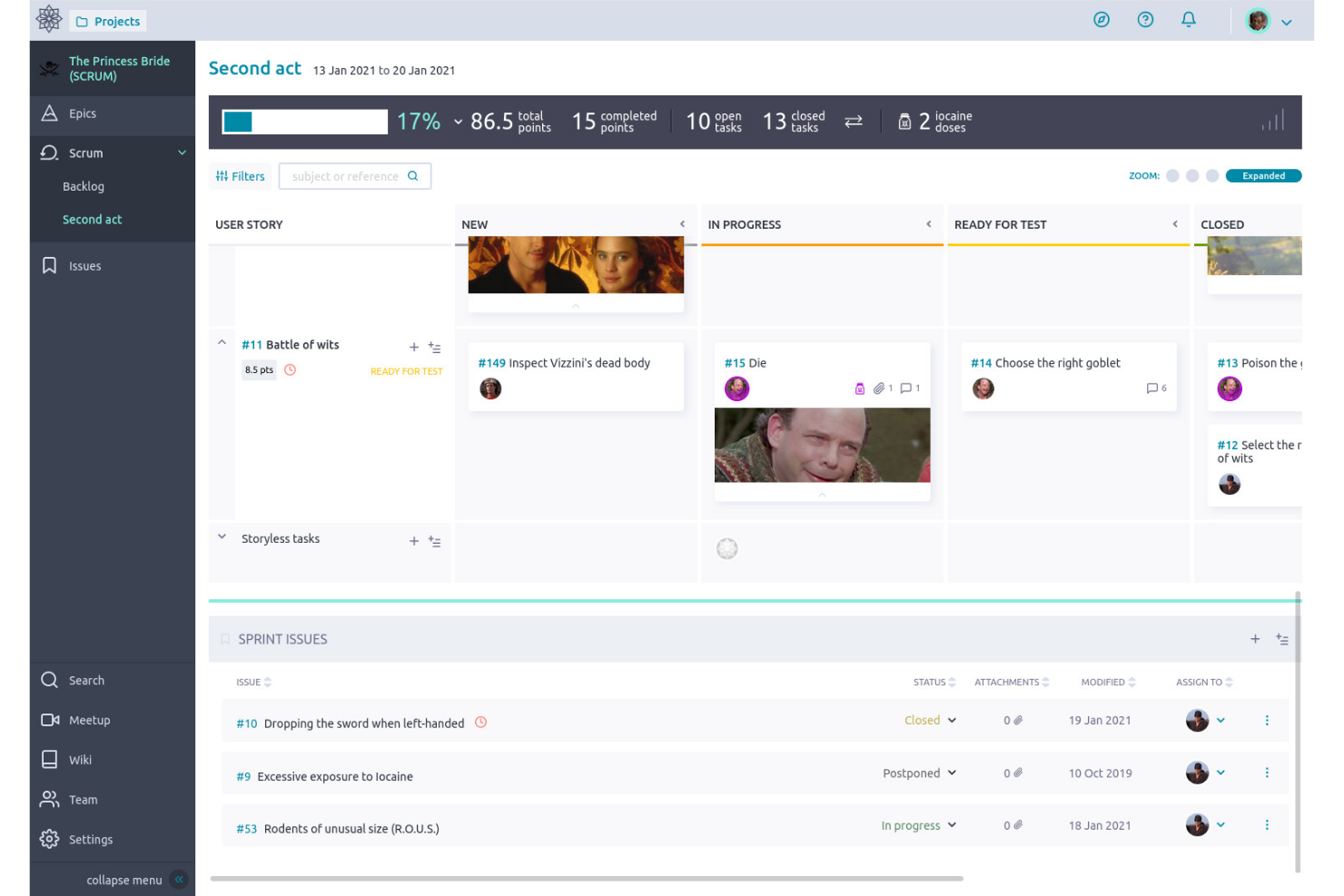Click the image thumbnail on the Die card
The height and width of the screenshot is (896, 1344).
click(x=822, y=446)
